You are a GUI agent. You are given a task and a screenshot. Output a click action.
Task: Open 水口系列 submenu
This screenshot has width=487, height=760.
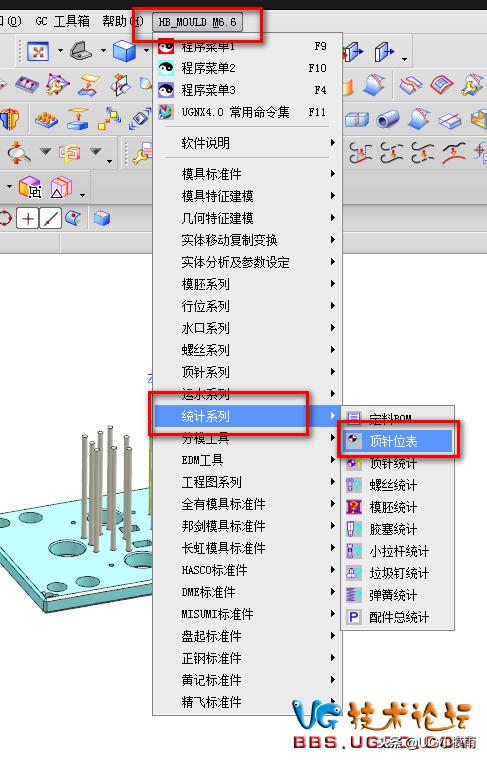[248, 328]
